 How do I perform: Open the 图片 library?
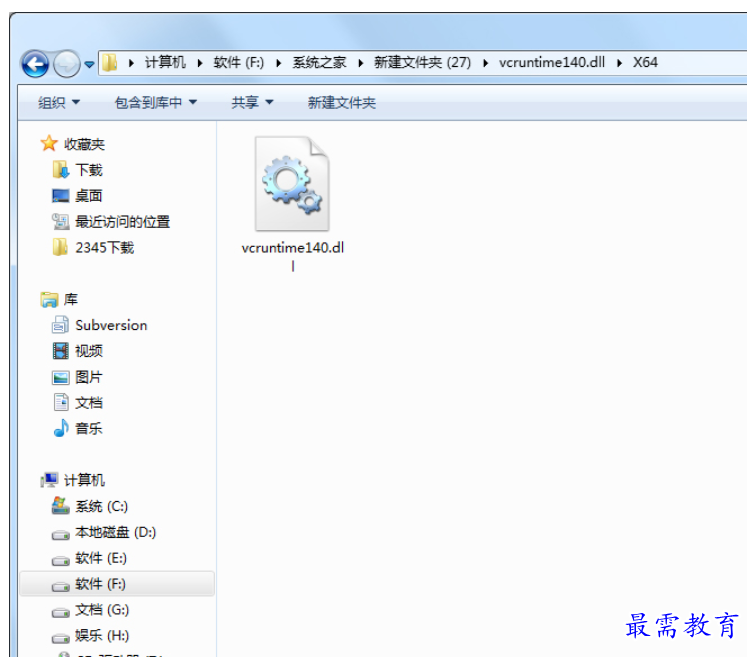89,377
